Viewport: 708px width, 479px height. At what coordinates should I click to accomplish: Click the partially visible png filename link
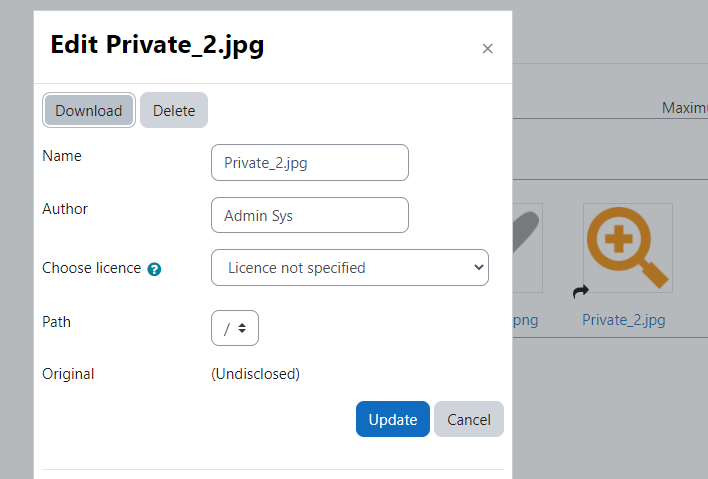526,320
